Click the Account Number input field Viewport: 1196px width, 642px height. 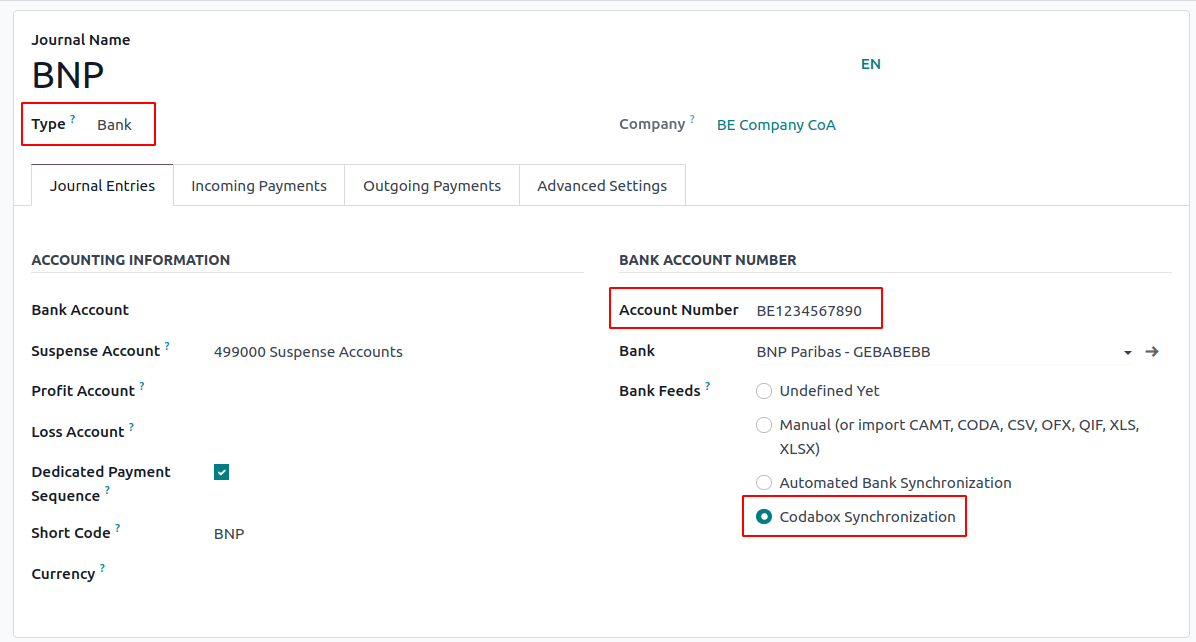coord(810,311)
